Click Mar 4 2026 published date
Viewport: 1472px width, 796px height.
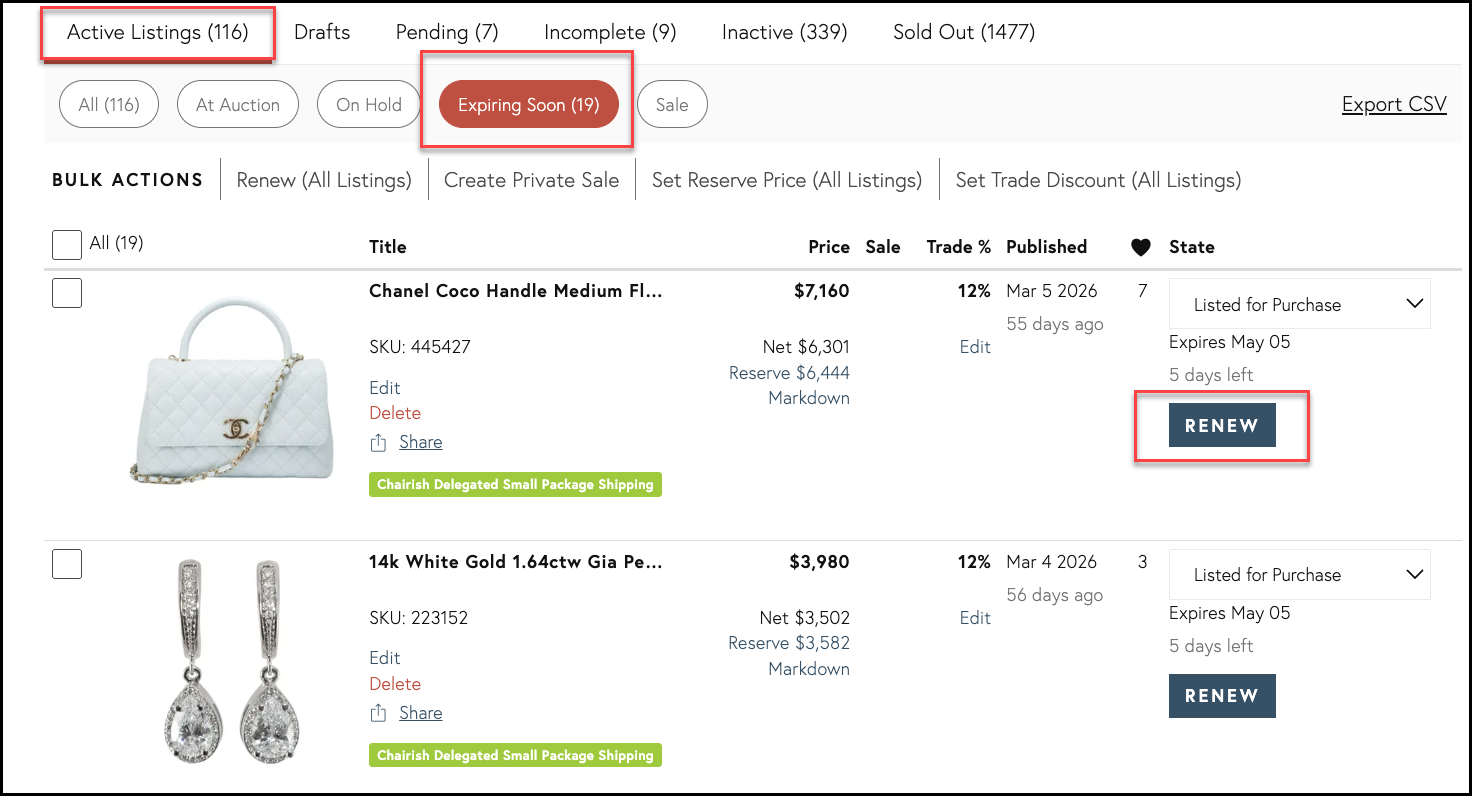click(x=1052, y=562)
